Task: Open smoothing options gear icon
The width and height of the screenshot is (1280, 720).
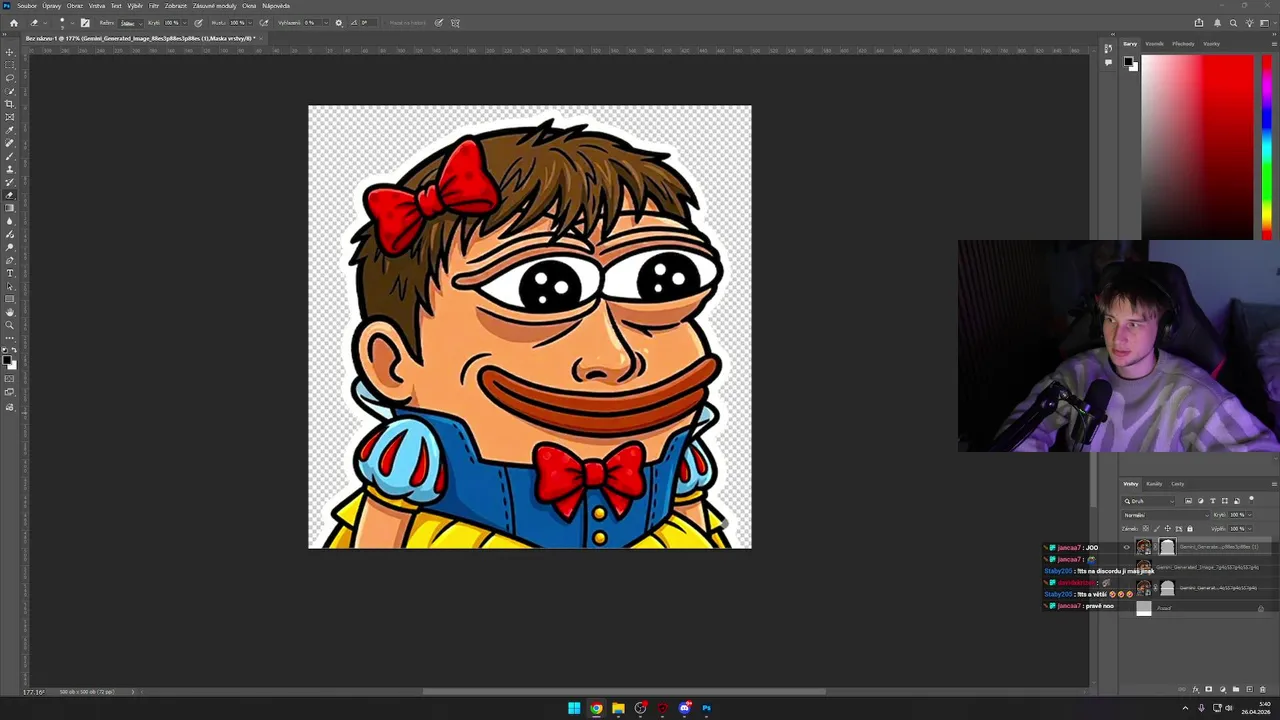Action: pyautogui.click(x=339, y=22)
